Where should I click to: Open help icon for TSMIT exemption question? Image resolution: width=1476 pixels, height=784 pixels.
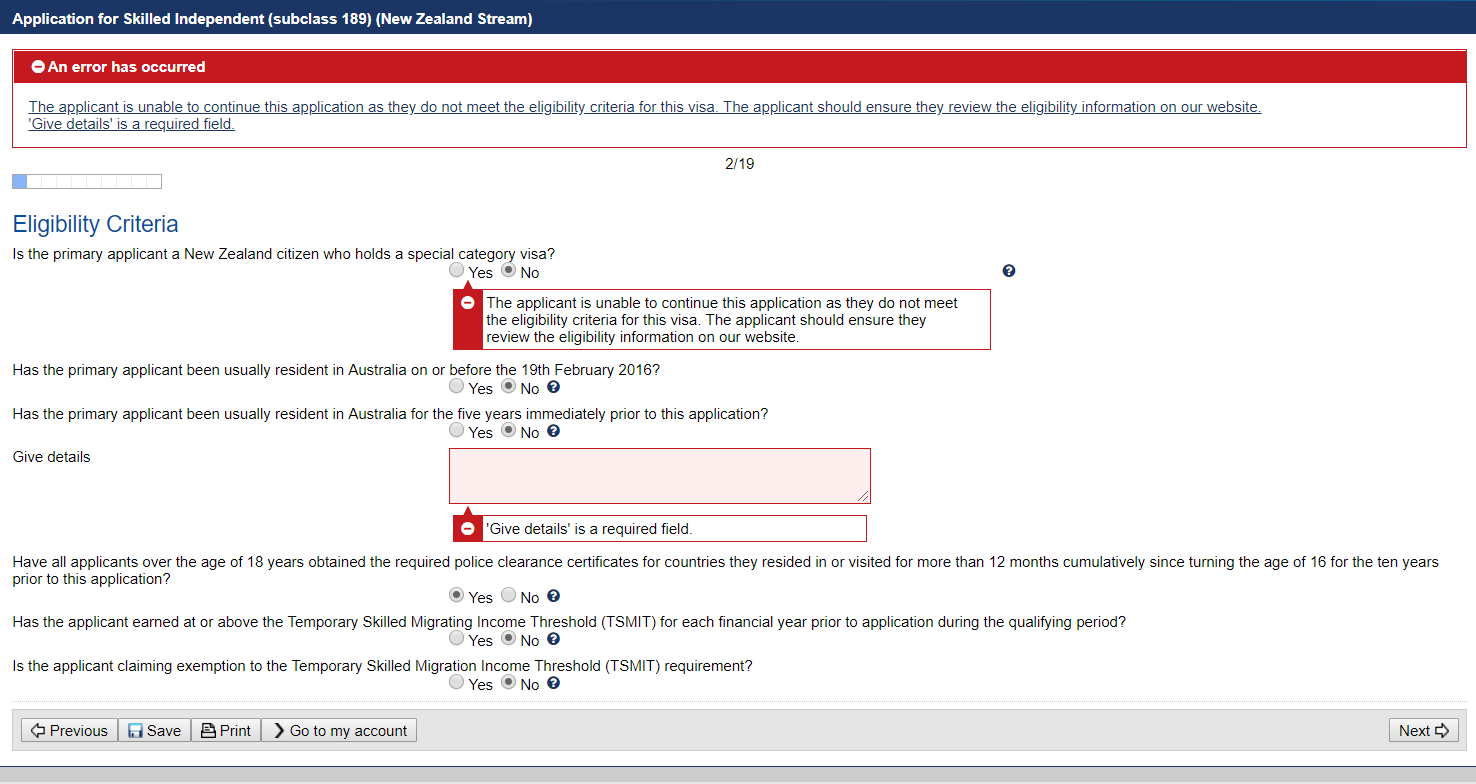[x=553, y=683]
